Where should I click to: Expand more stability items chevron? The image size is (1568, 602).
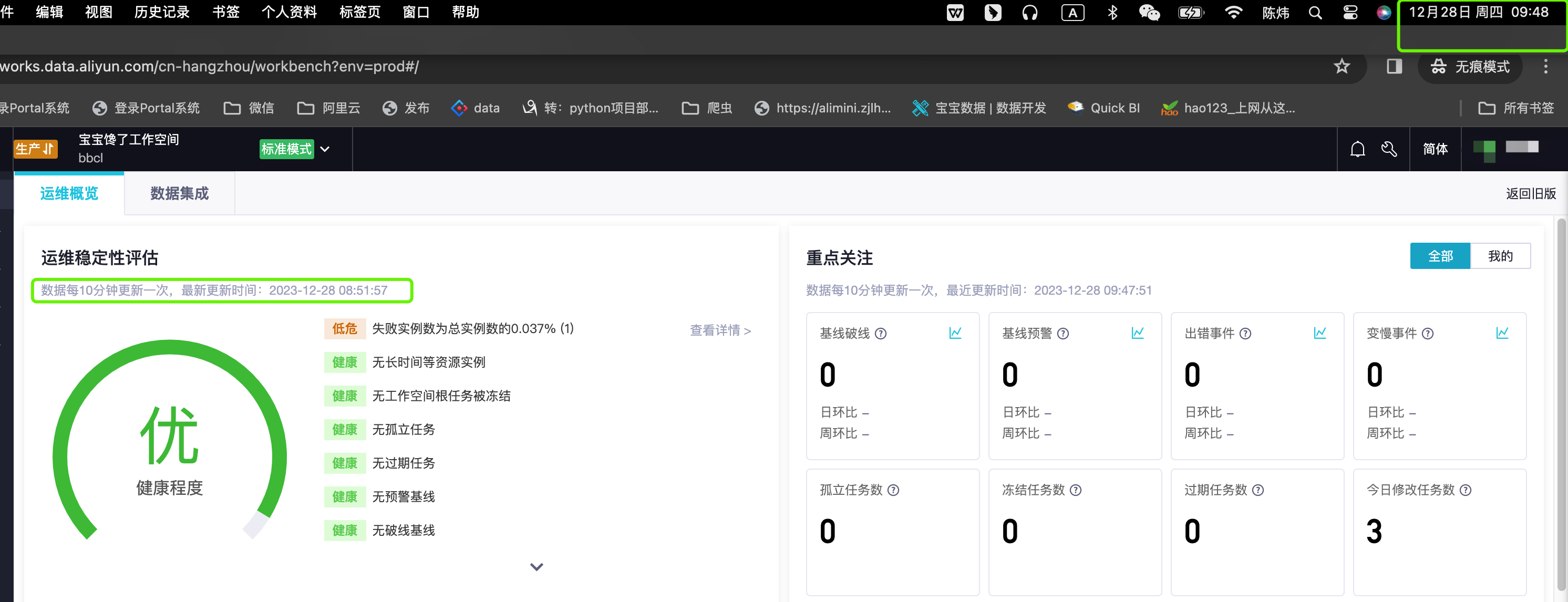click(537, 567)
